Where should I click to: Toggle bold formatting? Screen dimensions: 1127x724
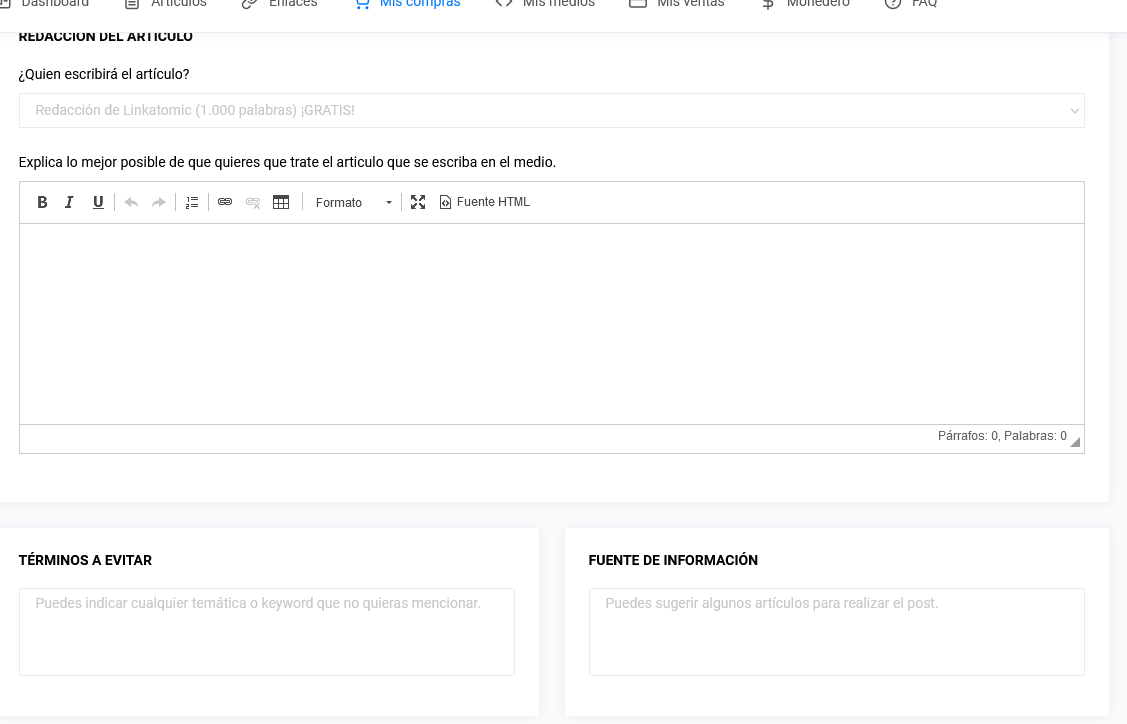(43, 202)
